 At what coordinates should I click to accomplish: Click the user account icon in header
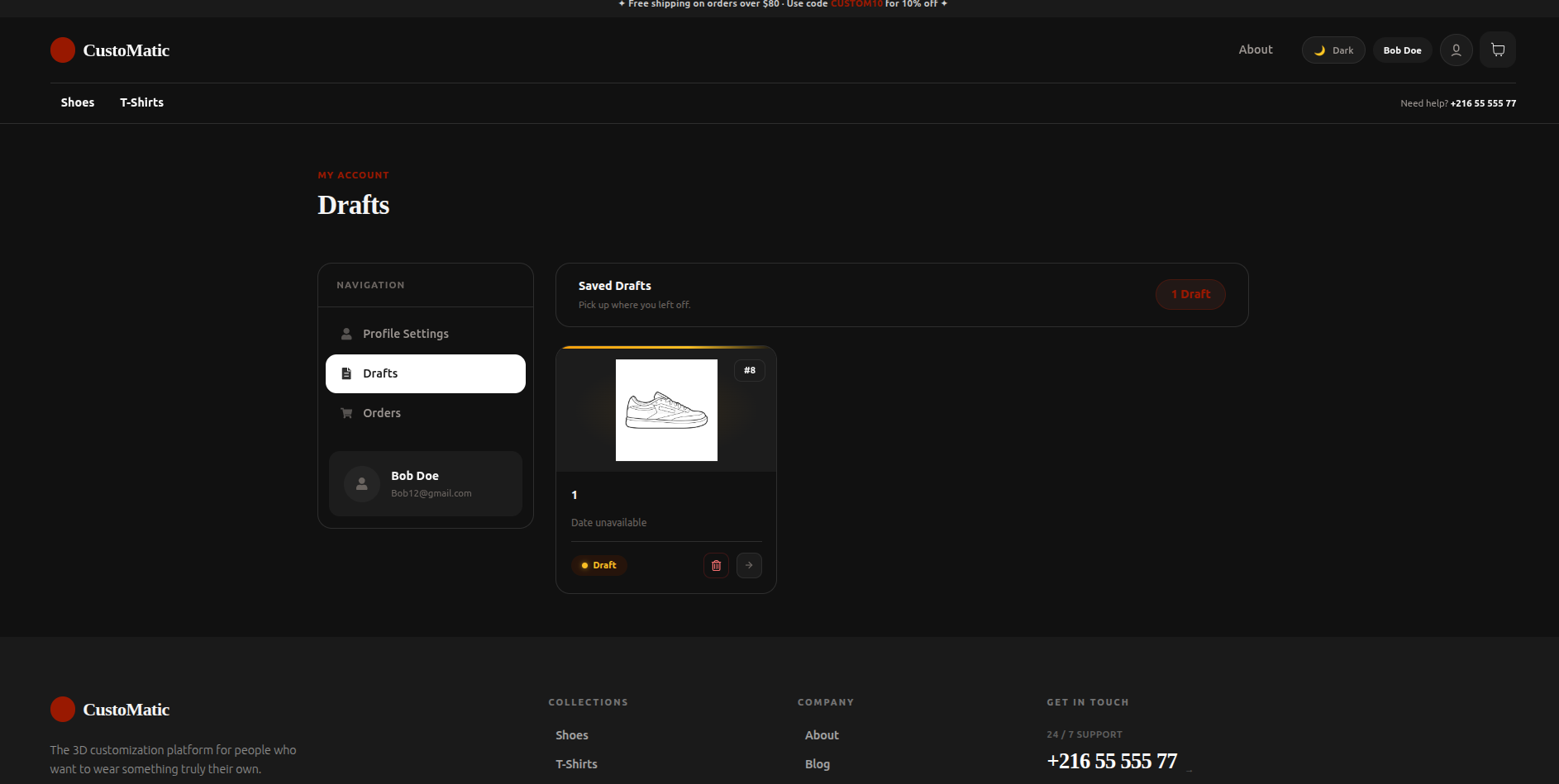pos(1456,50)
